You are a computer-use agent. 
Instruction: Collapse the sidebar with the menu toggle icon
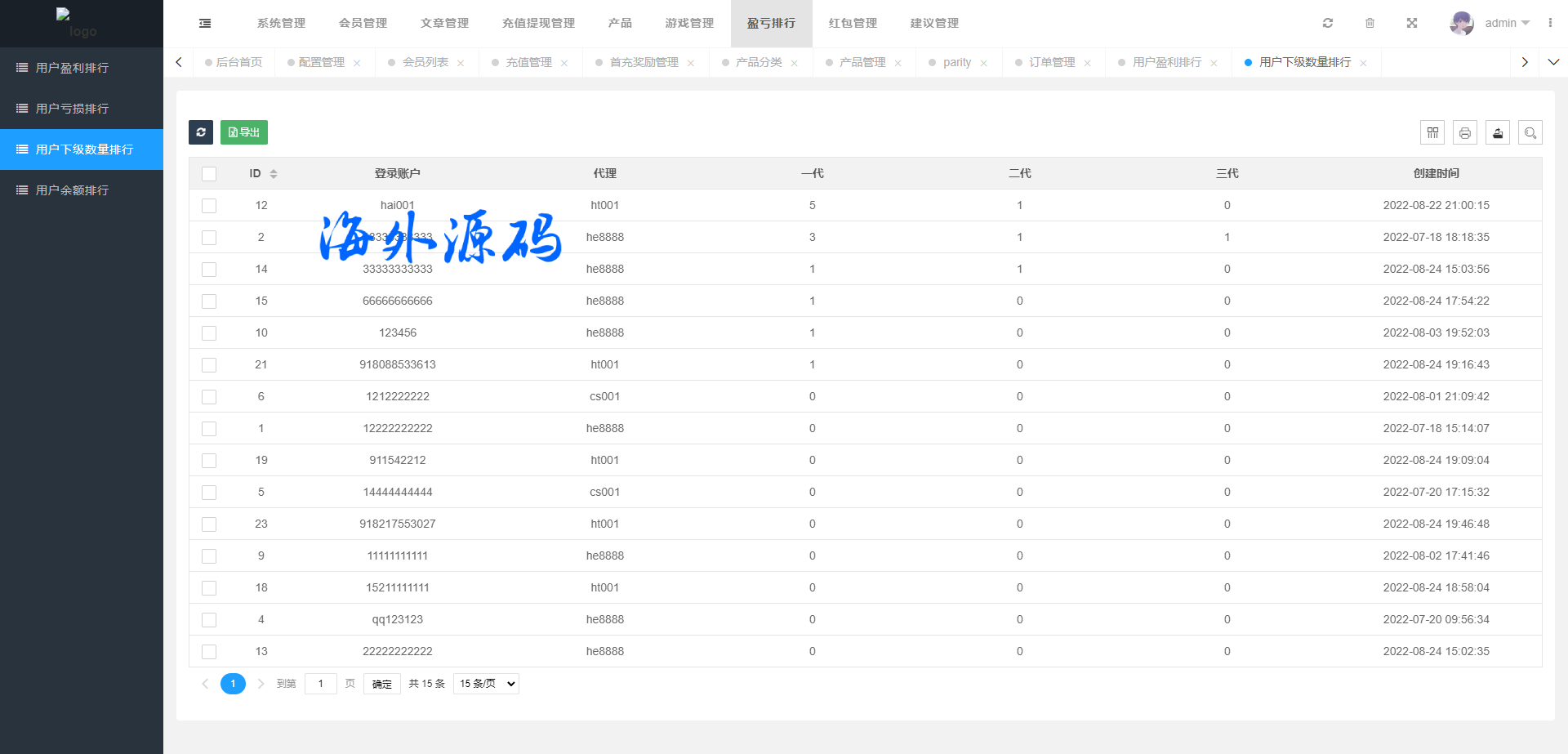pos(205,24)
